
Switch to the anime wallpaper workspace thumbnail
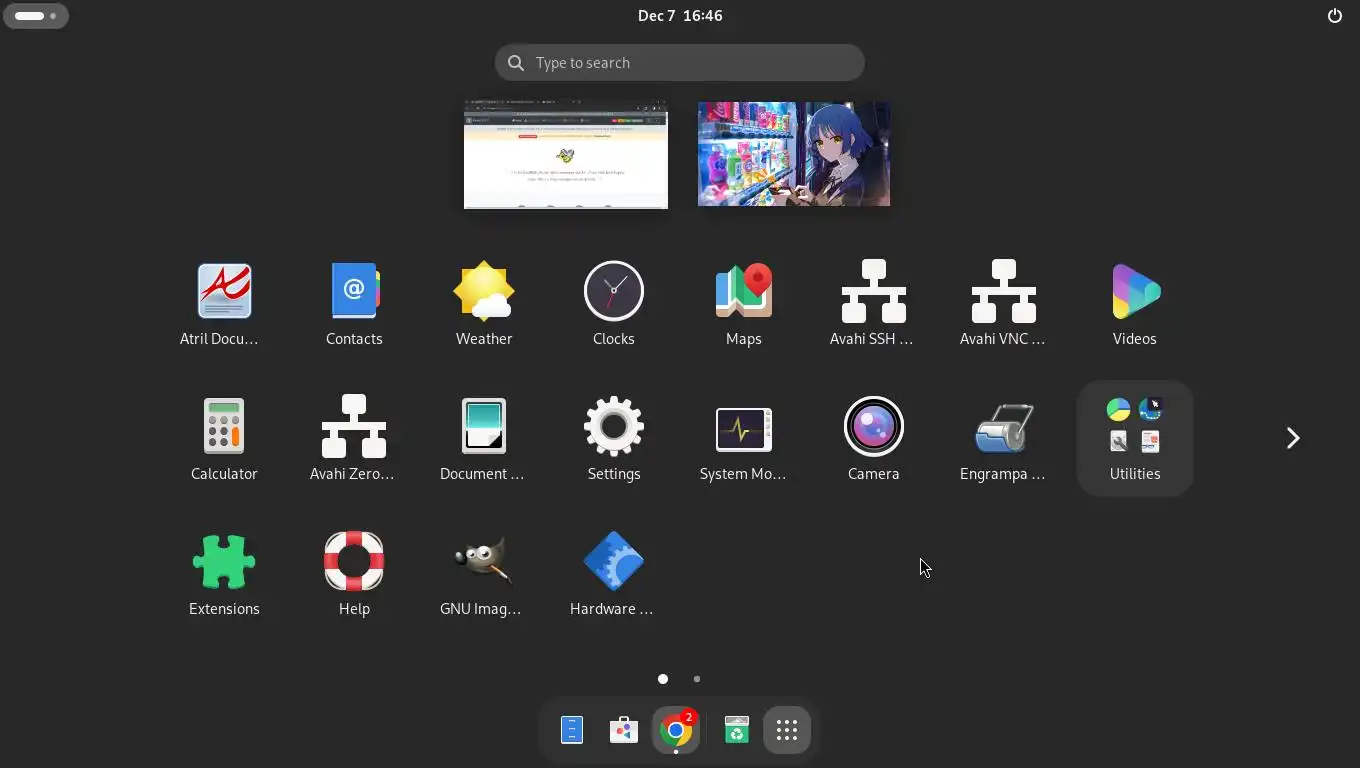[794, 154]
